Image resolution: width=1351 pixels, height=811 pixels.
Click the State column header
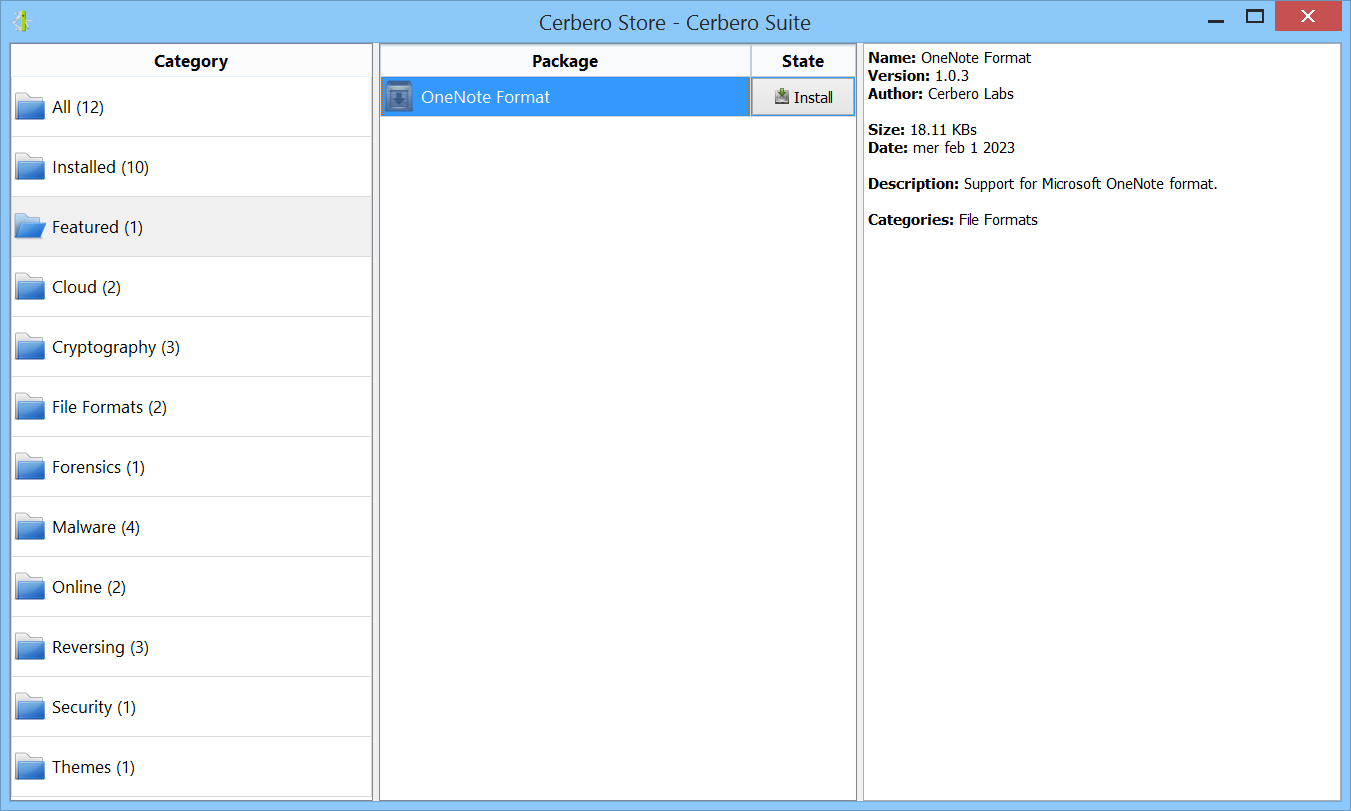coord(803,61)
